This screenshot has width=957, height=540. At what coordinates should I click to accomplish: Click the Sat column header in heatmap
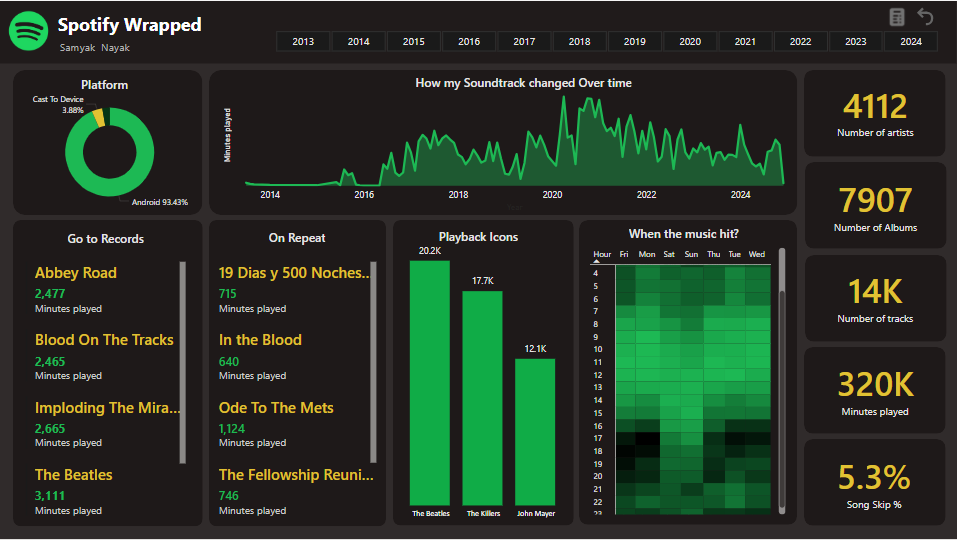[669, 254]
